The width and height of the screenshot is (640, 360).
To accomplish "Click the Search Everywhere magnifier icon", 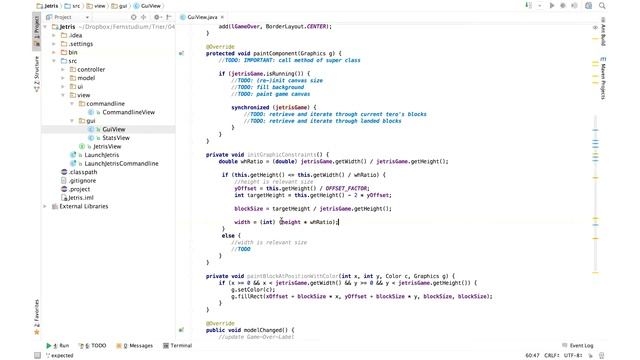I will pos(602,6).
